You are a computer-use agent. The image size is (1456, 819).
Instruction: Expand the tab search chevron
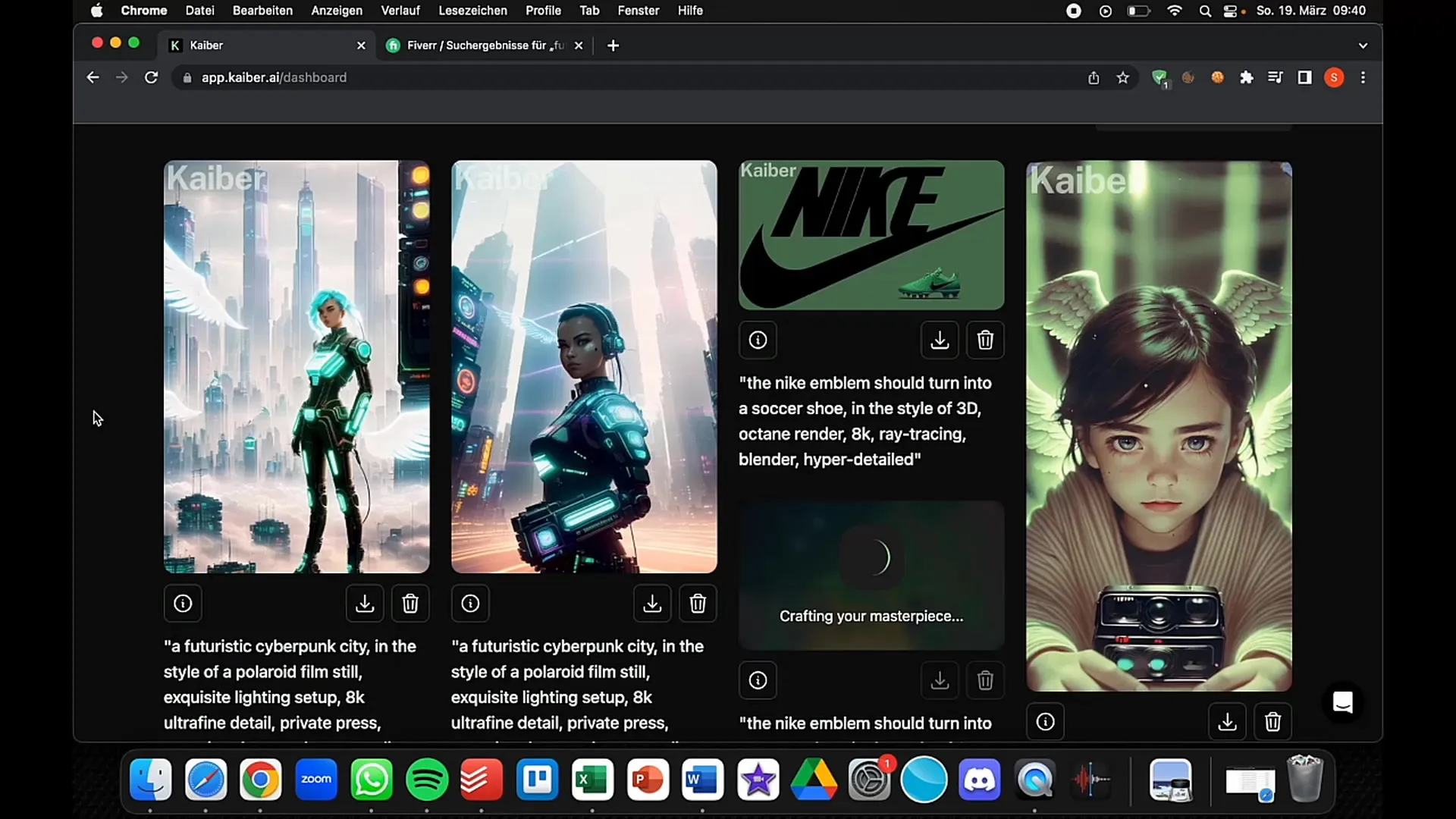1363,45
